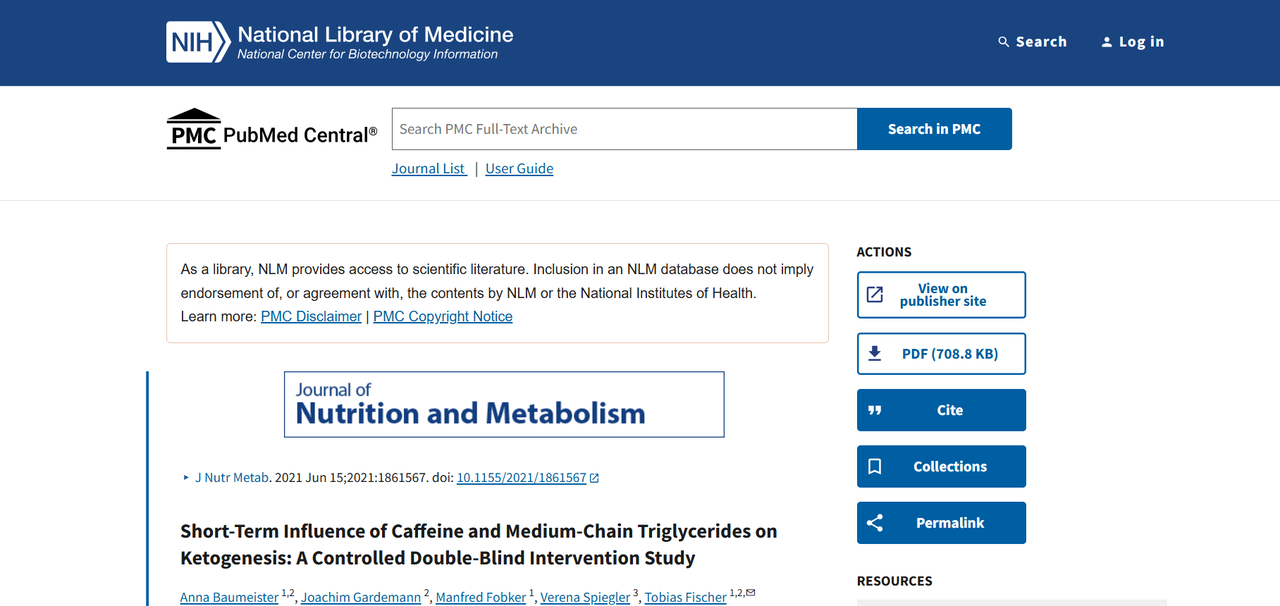This screenshot has height=606, width=1280.
Task: Open header Search with magnifier icon
Action: (1004, 42)
